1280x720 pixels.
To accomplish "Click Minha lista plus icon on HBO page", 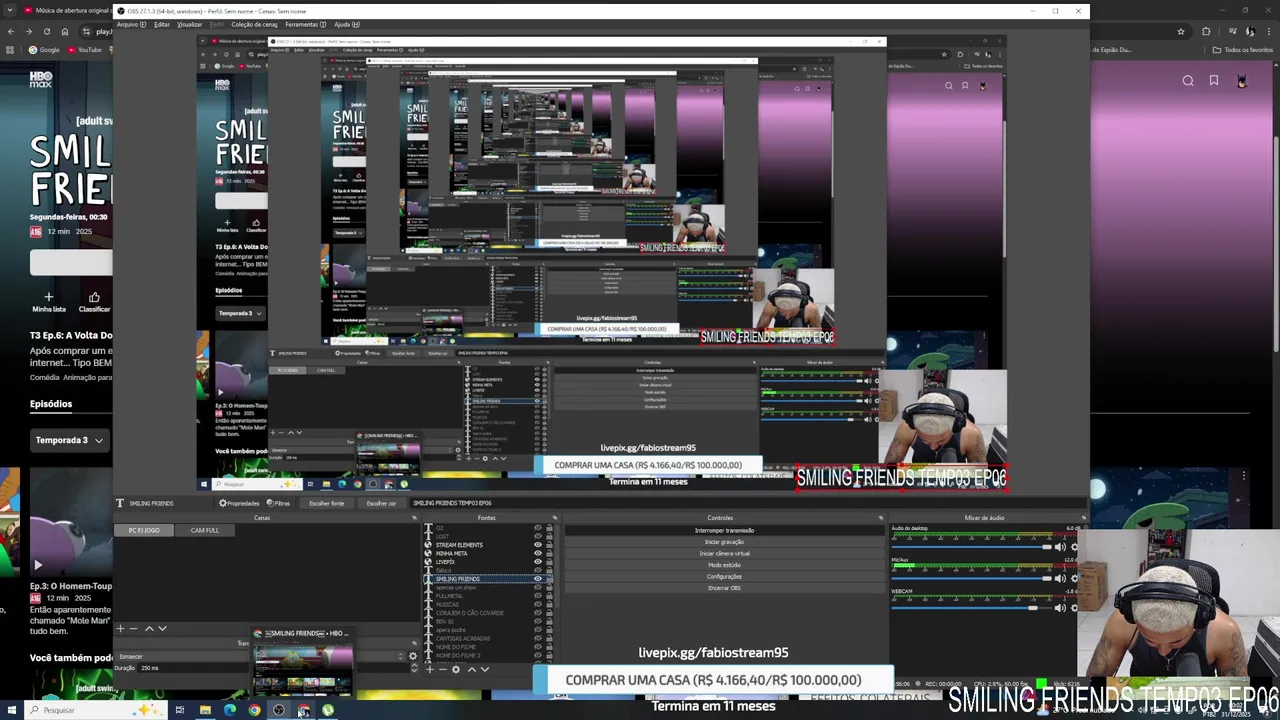I will [48, 297].
